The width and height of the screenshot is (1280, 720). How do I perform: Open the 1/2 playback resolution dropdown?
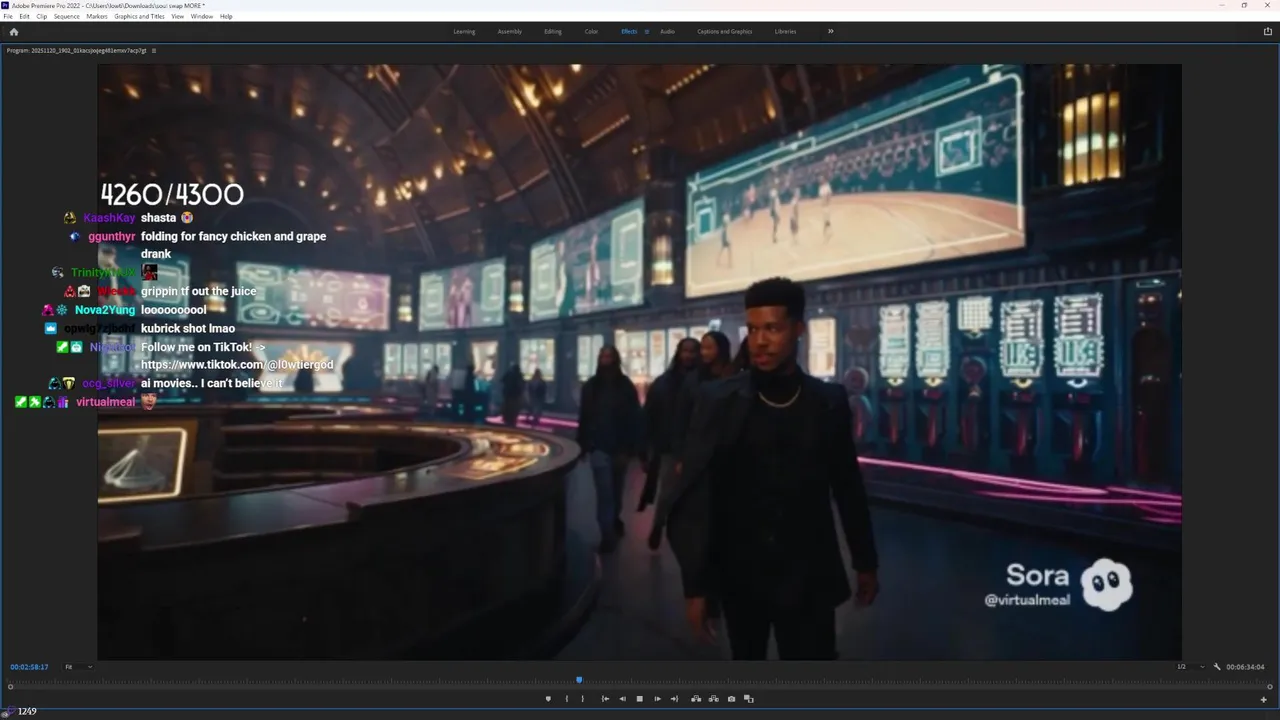(x=1191, y=667)
